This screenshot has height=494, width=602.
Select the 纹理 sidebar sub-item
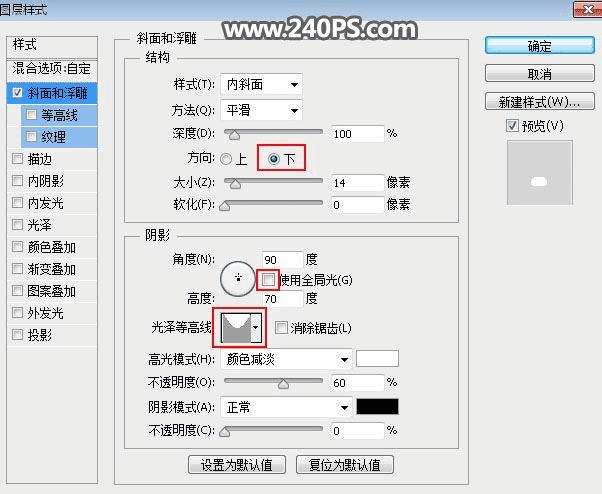click(59, 137)
